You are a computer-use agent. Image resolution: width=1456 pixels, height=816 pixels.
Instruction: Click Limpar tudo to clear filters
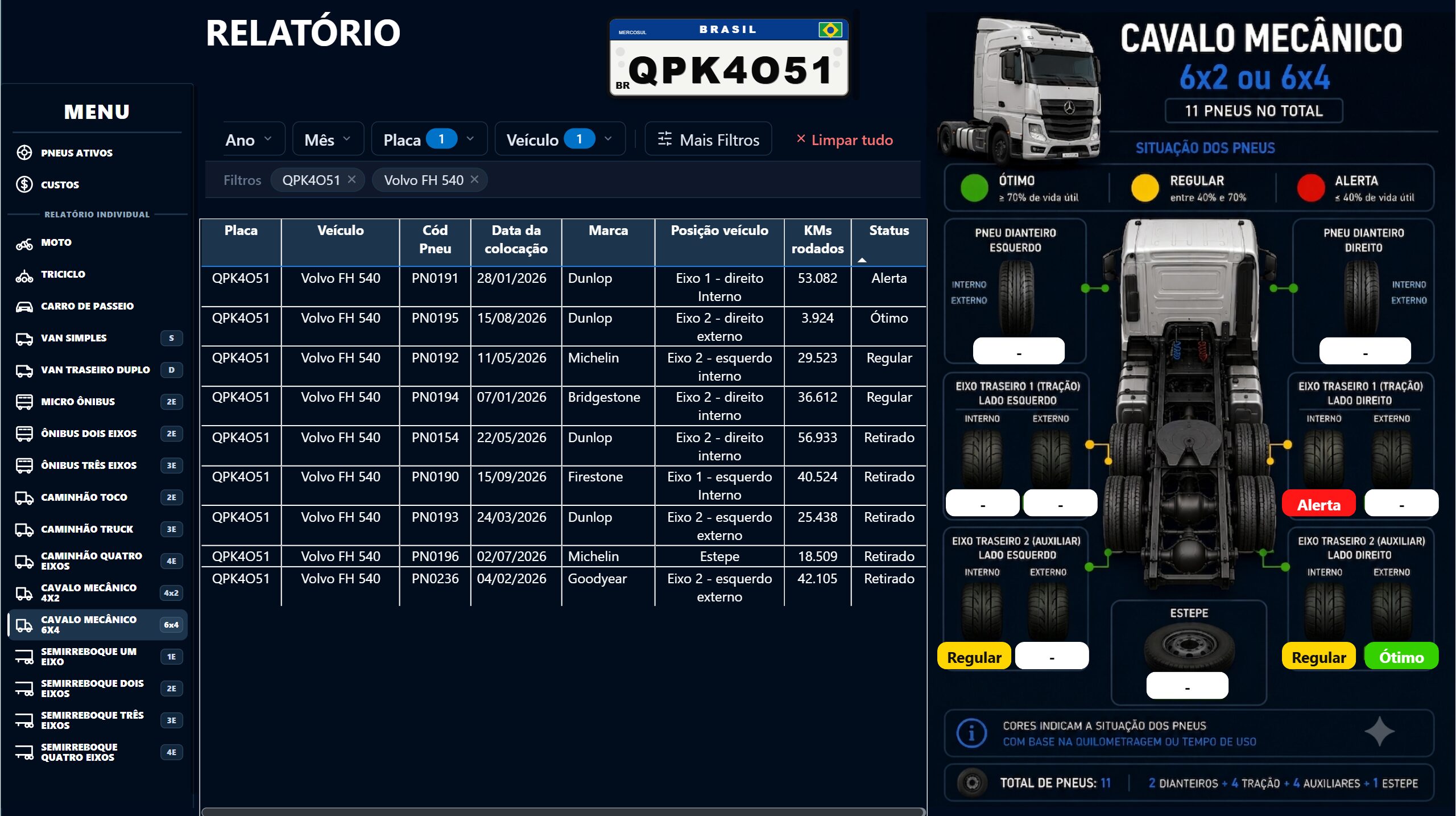click(845, 139)
